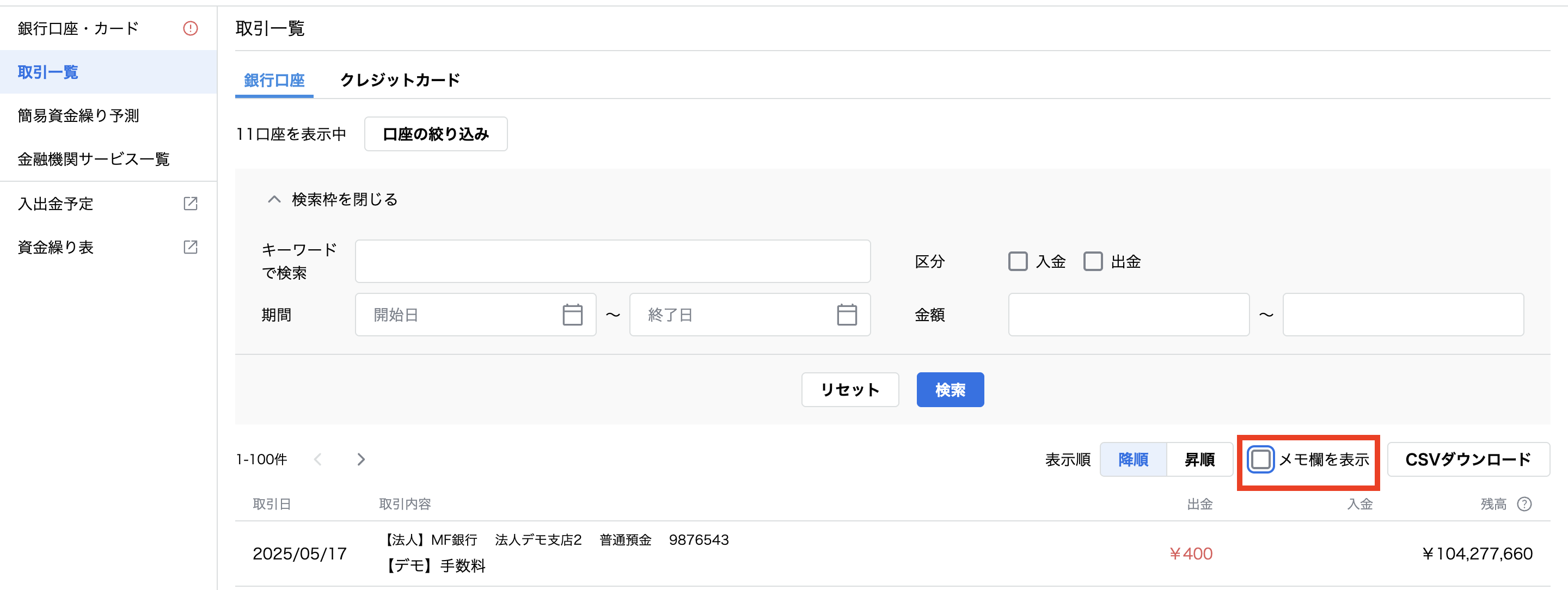Select 昇順 display order
The width and height of the screenshot is (1568, 590).
click(1200, 459)
